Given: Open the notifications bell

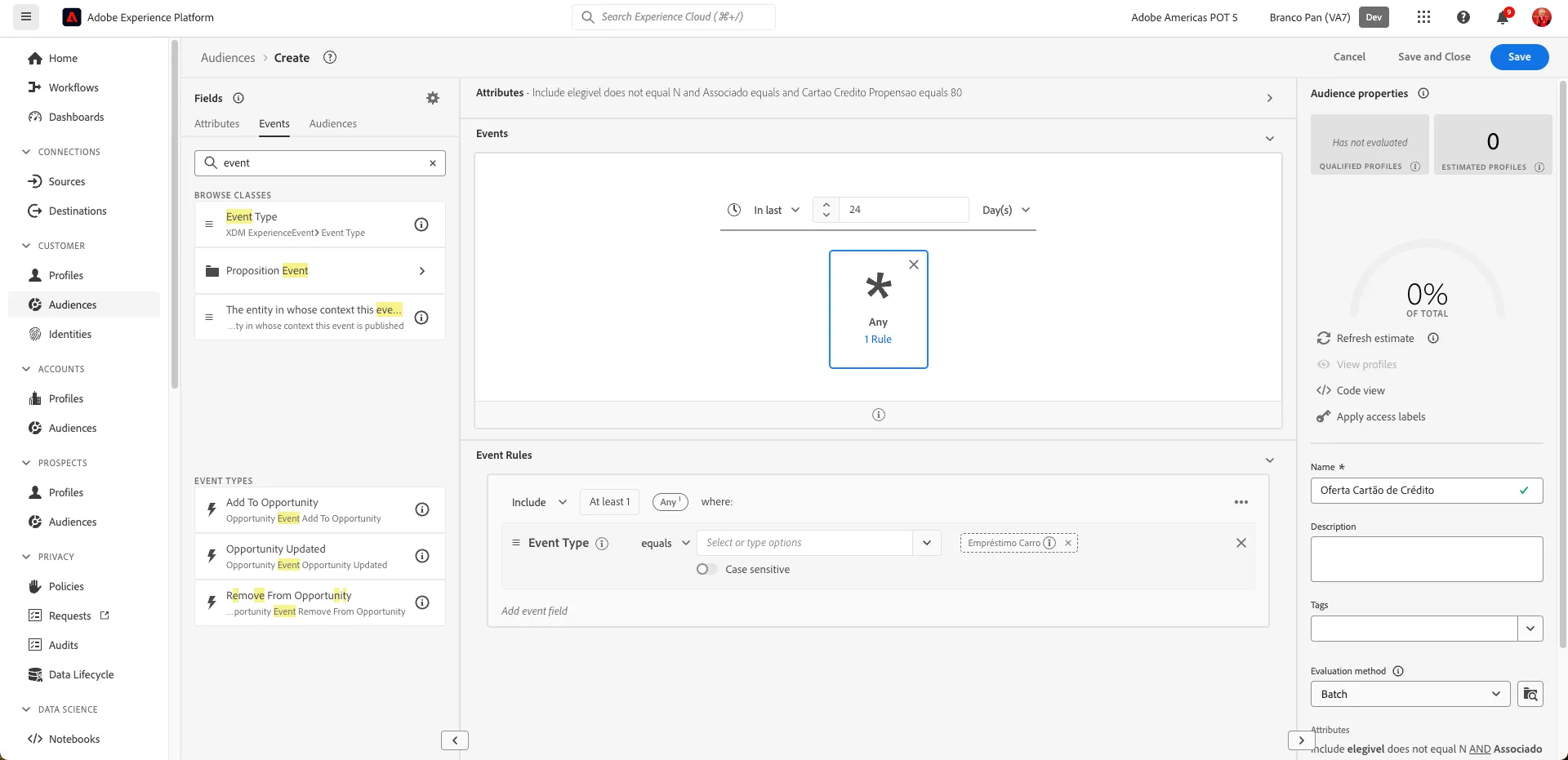Looking at the screenshot, I should pos(1503,17).
